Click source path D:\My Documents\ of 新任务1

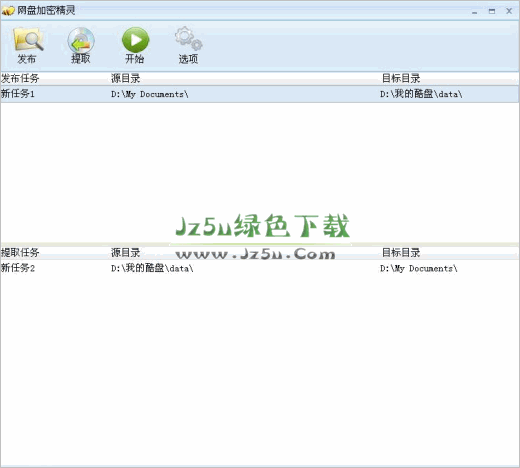(x=150, y=94)
